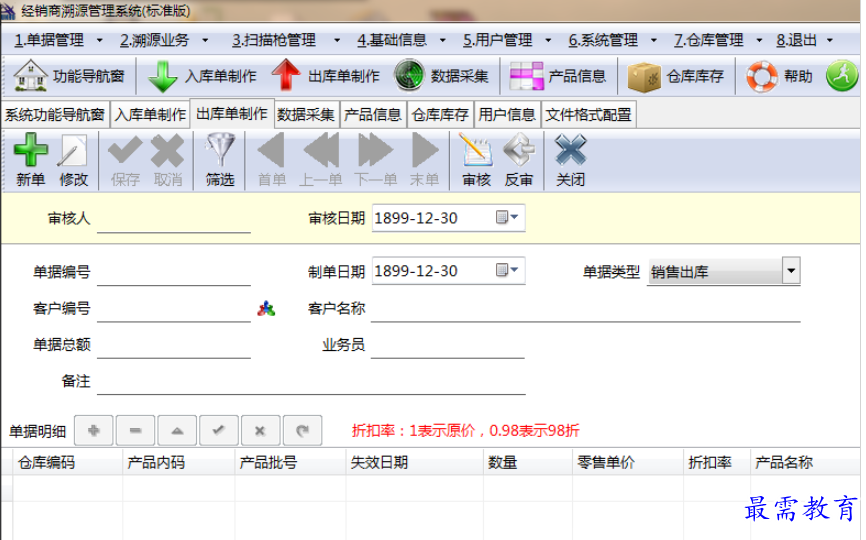Select the 出库单制作 tab

click(232, 113)
